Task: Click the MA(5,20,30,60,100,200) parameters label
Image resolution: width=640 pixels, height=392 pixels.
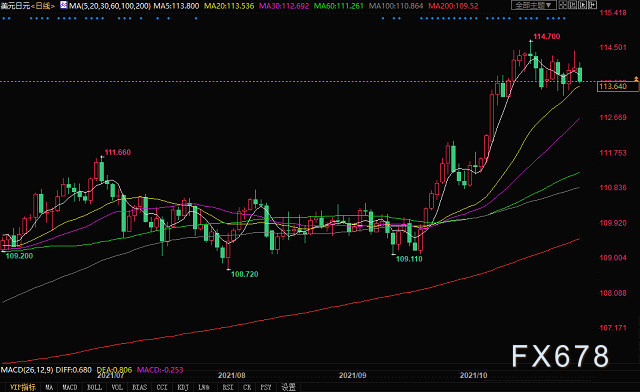Action: tap(110, 6)
